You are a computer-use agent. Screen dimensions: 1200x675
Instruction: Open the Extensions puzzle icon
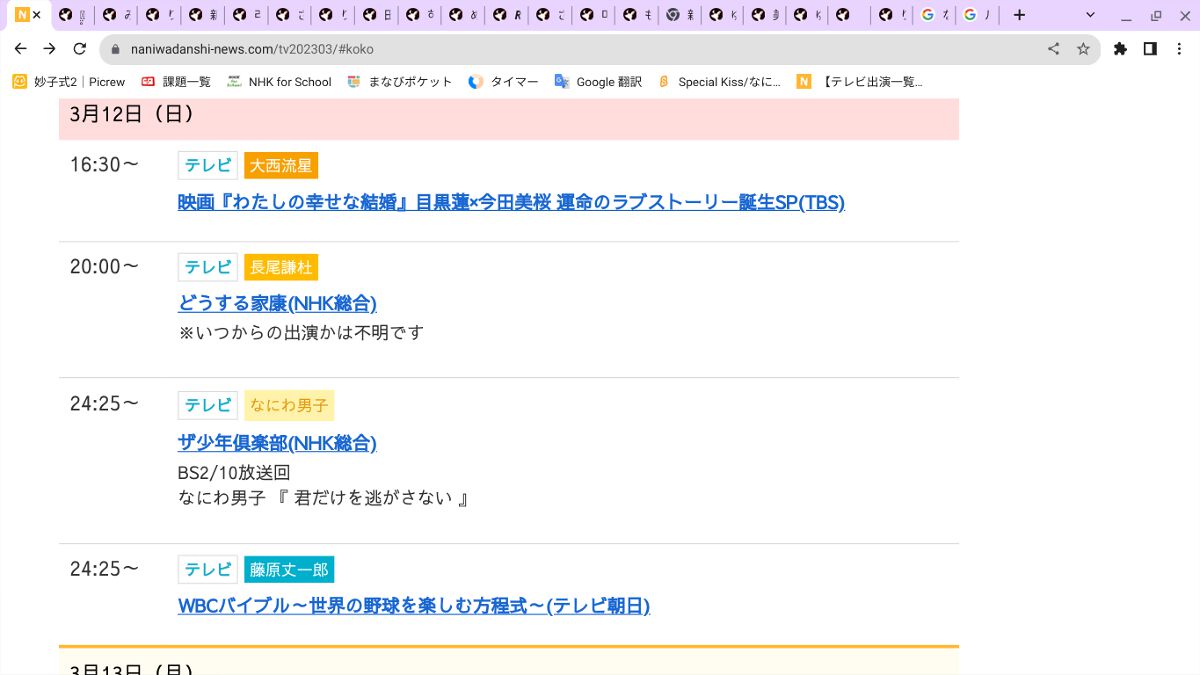click(x=1120, y=48)
